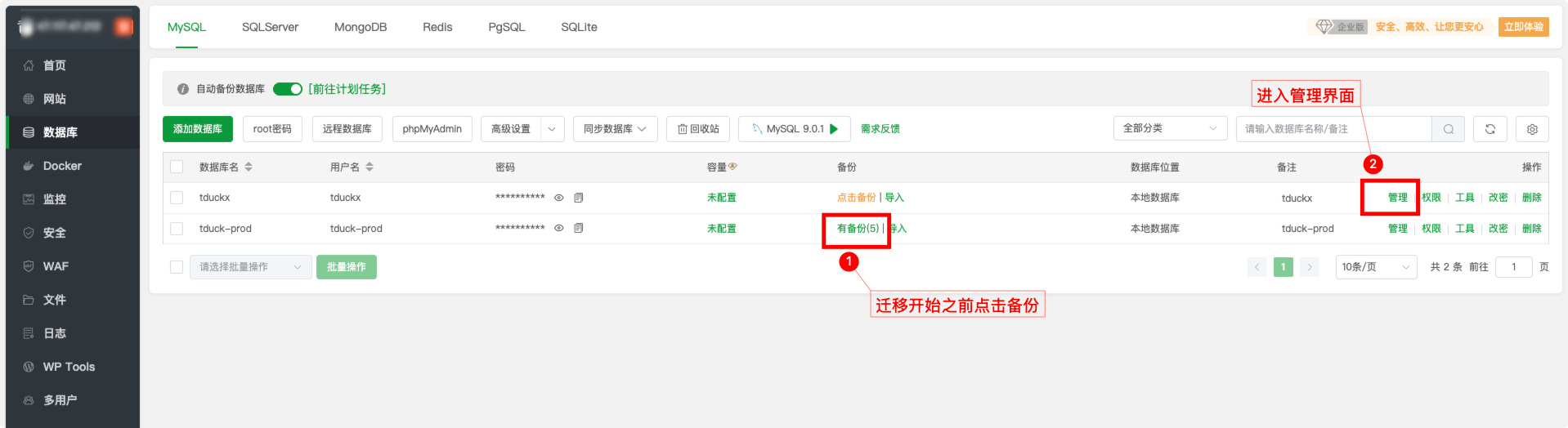
Task: Expand the 高级设置 dropdown arrow
Action: click(x=552, y=129)
